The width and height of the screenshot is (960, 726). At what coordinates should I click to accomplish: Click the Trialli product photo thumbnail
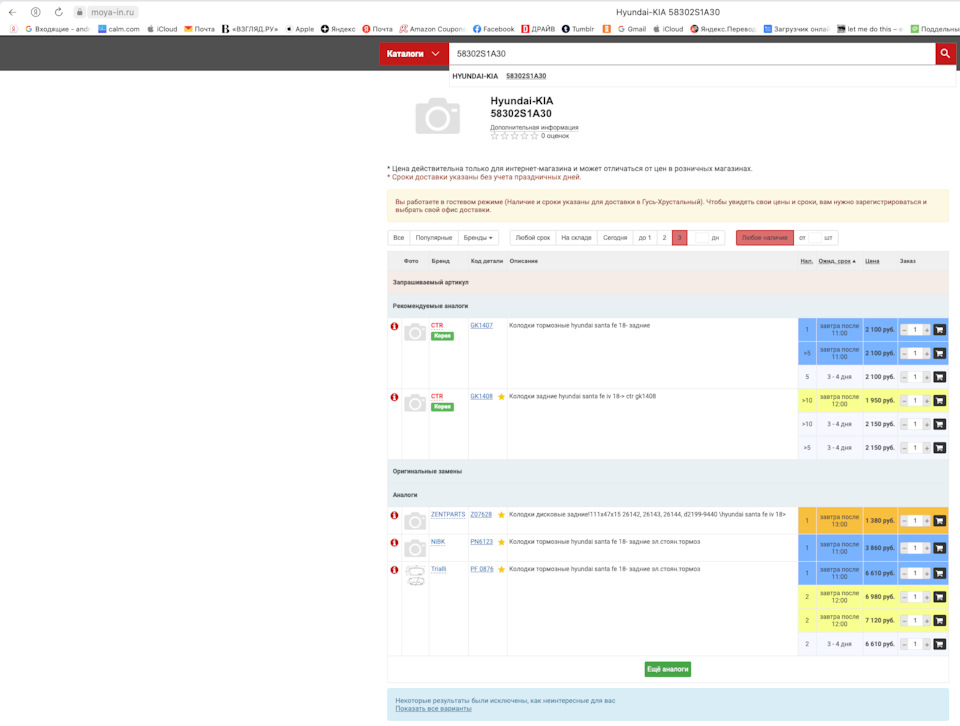click(x=415, y=575)
